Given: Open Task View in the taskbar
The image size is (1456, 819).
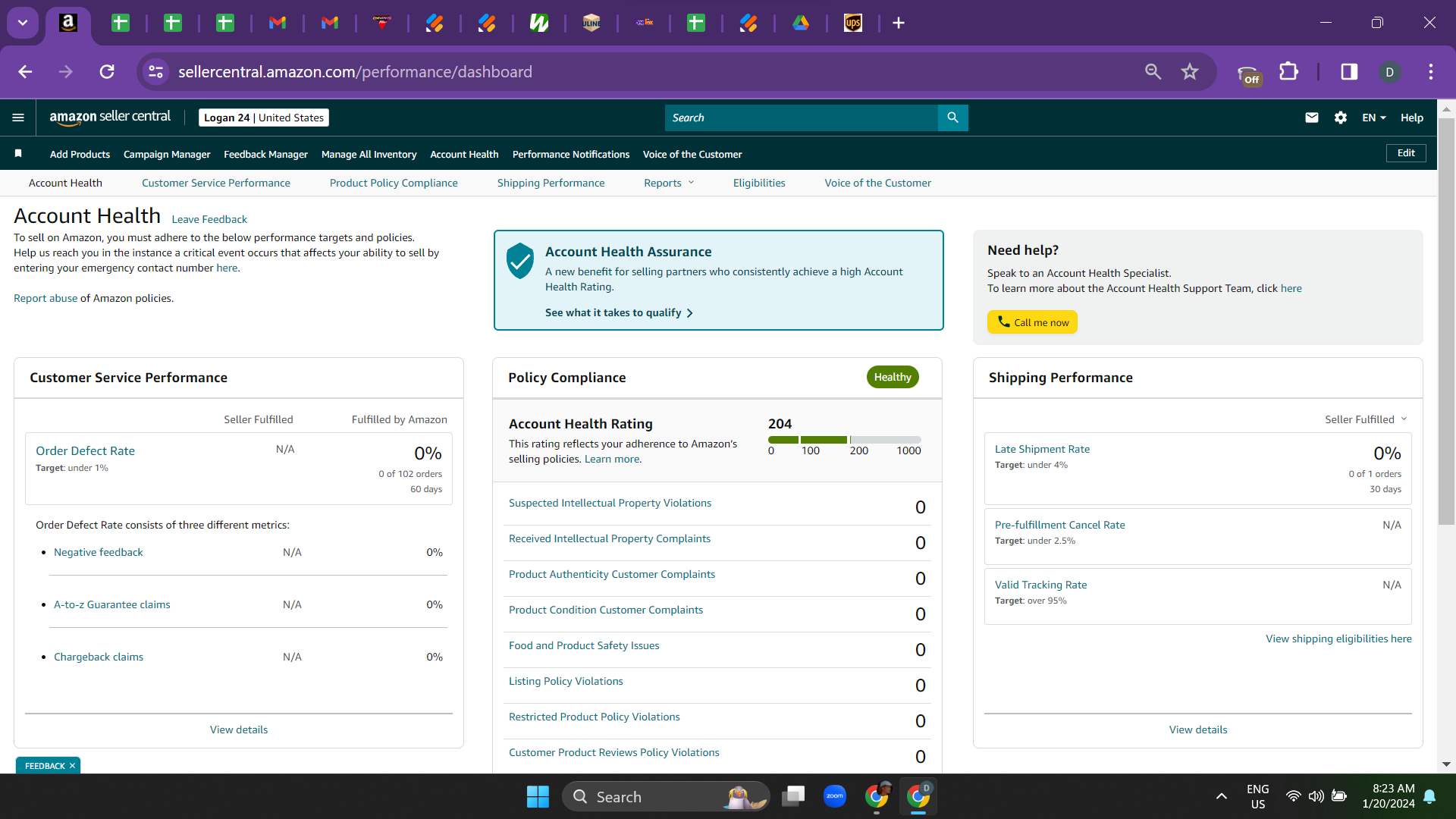Looking at the screenshot, I should pyautogui.click(x=793, y=796).
